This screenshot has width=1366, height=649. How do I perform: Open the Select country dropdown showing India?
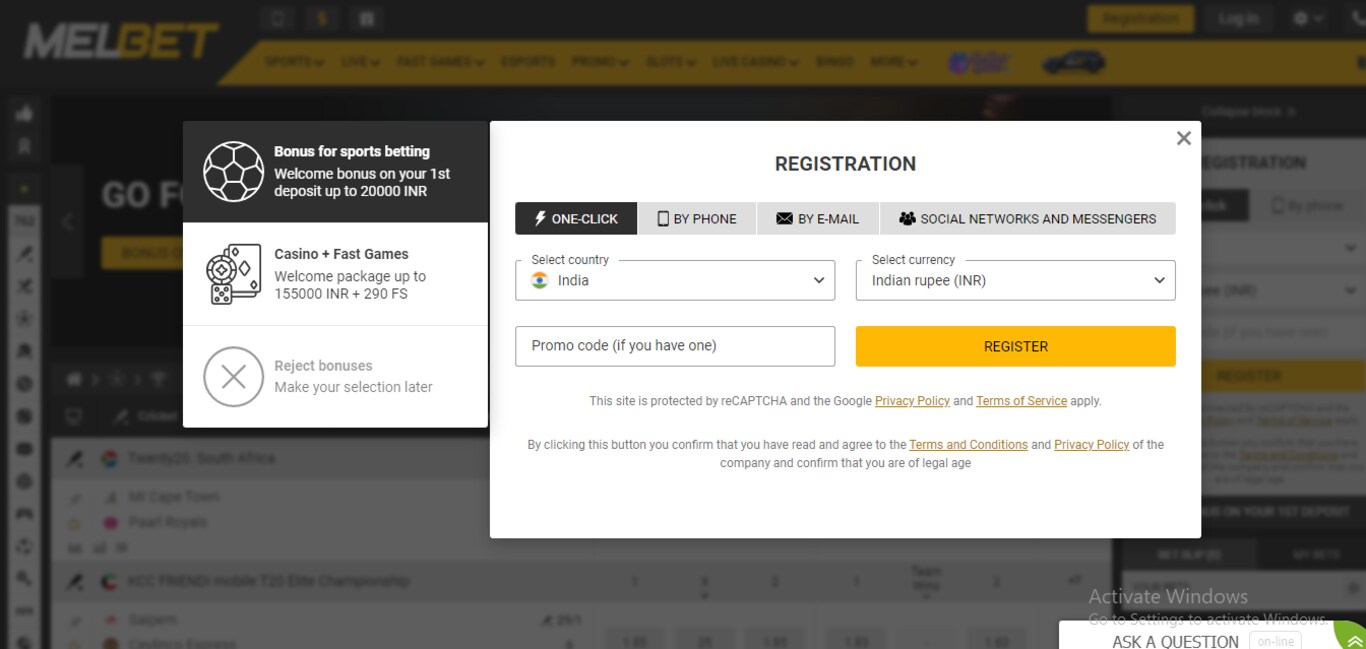tap(675, 280)
